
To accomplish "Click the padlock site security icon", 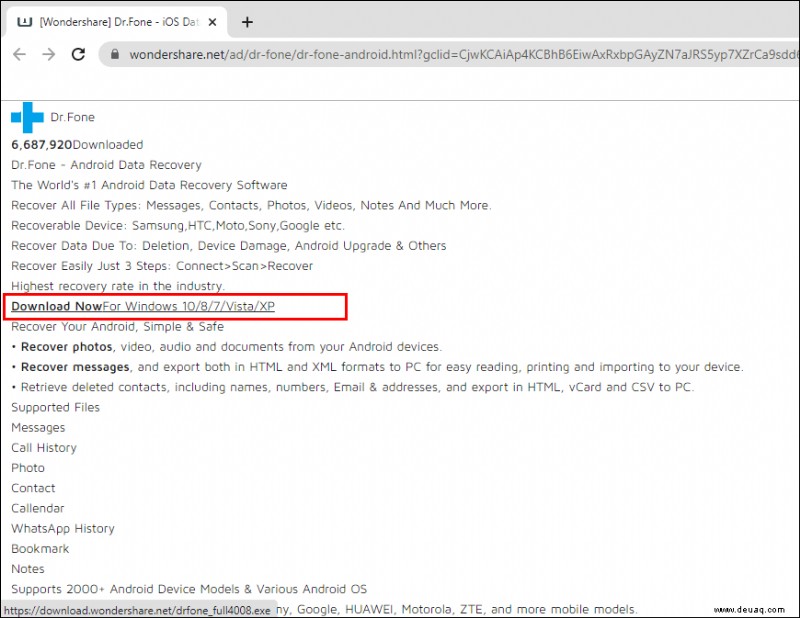I will [115, 54].
